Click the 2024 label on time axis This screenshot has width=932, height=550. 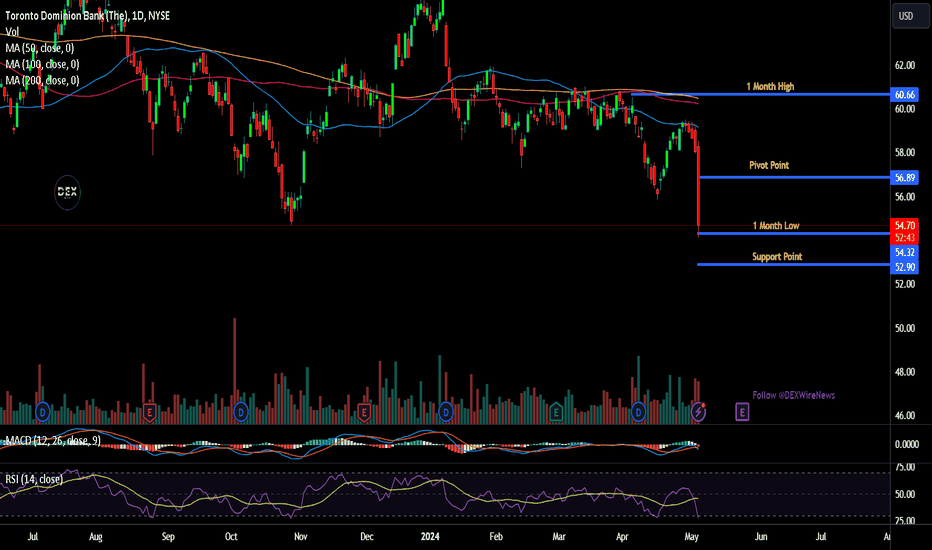pyautogui.click(x=430, y=537)
